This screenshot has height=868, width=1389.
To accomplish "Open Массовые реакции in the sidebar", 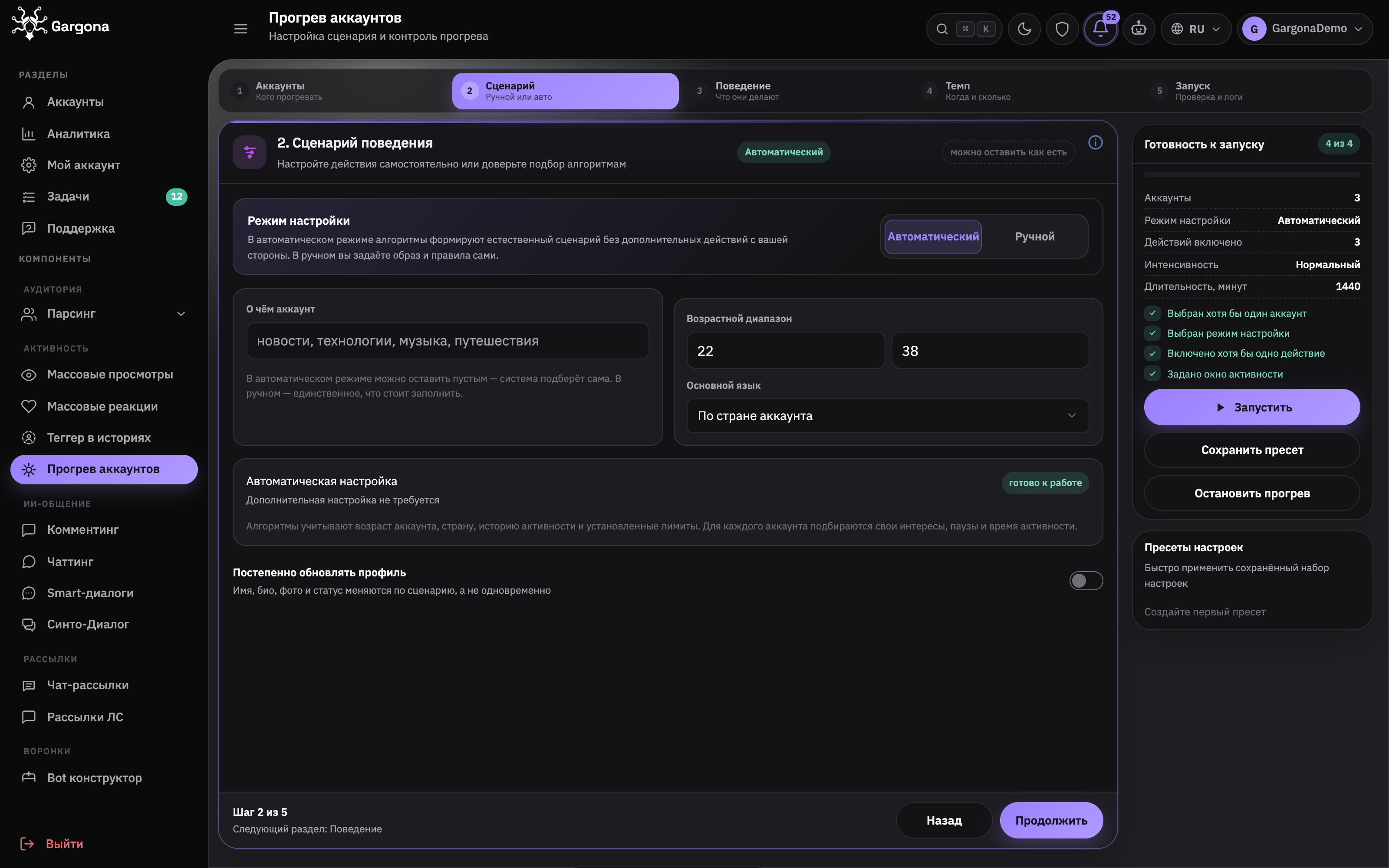I will point(104,407).
